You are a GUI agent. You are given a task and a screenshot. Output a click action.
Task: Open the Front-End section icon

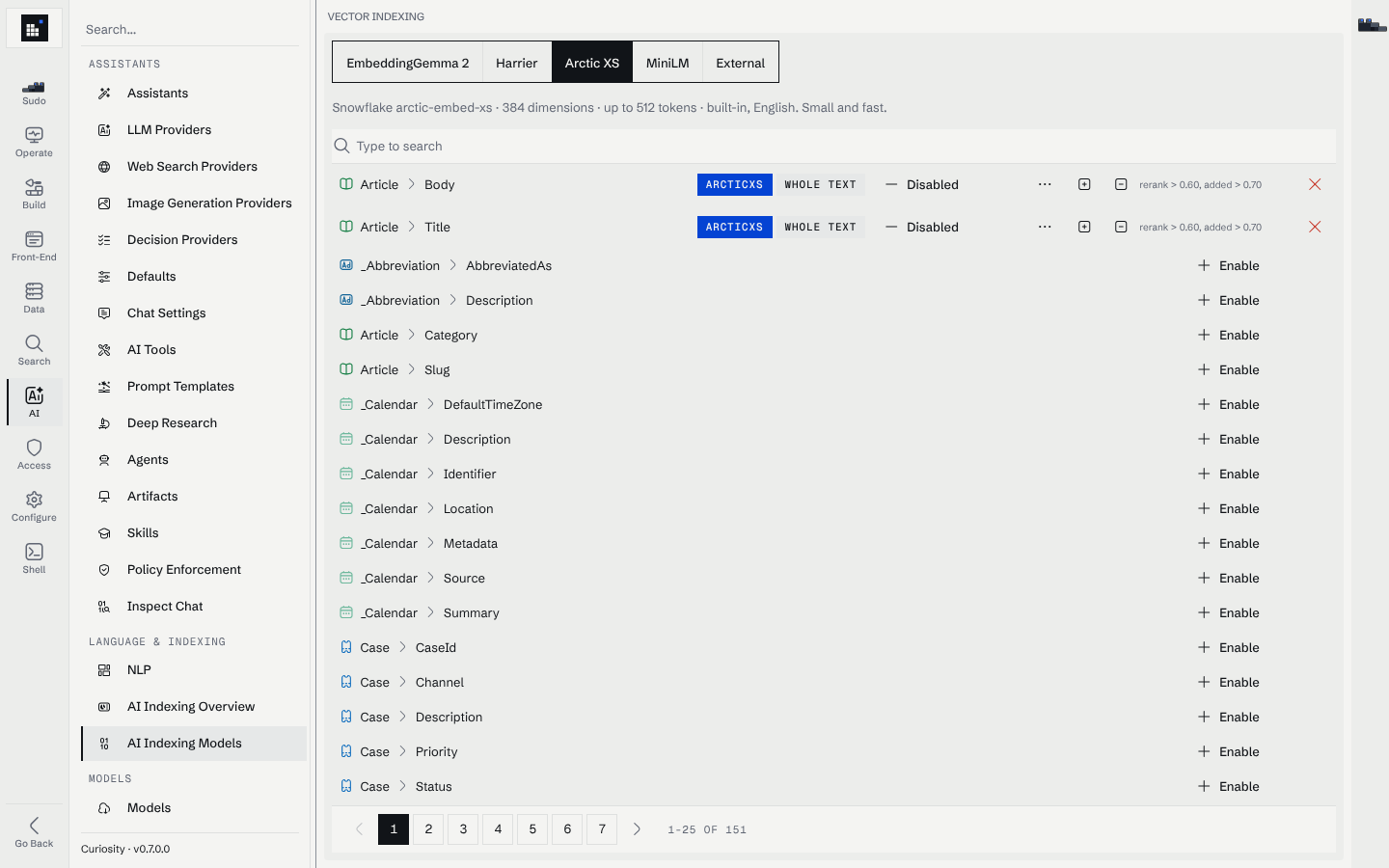pyautogui.click(x=34, y=246)
